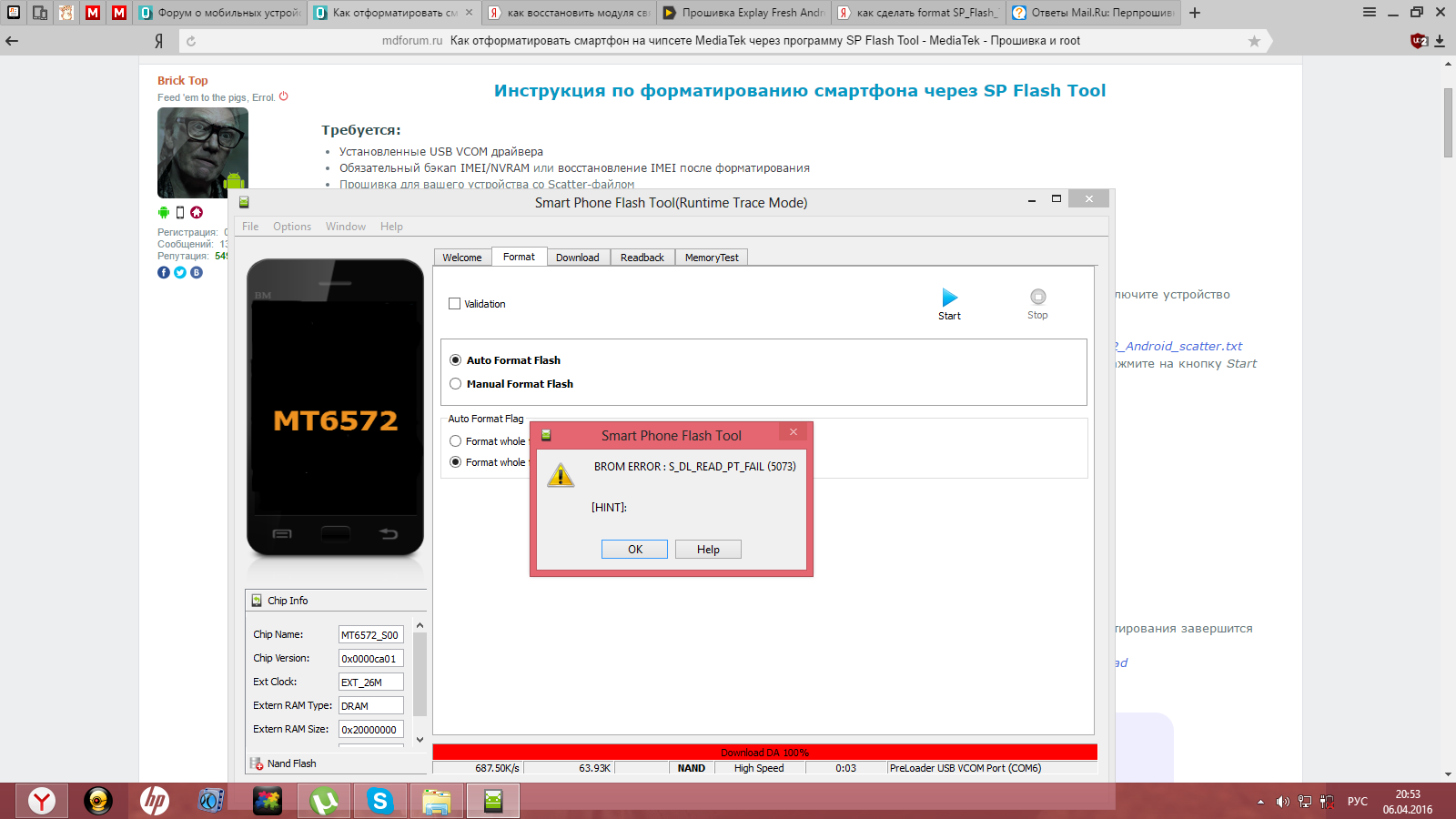
Task: Open the uBlock shield extension icon
Action: [1418, 41]
